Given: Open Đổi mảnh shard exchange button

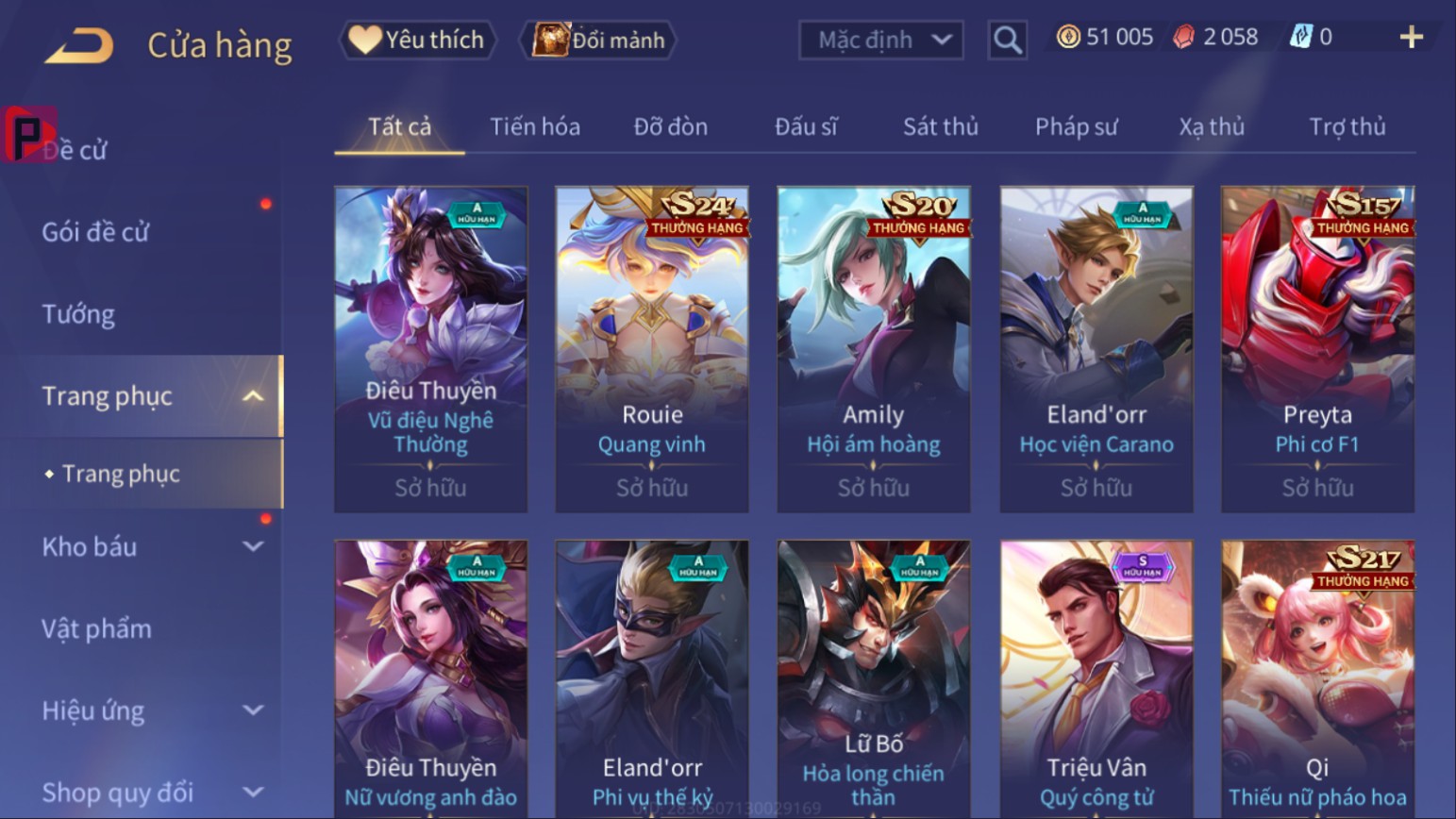Looking at the screenshot, I should click(598, 40).
